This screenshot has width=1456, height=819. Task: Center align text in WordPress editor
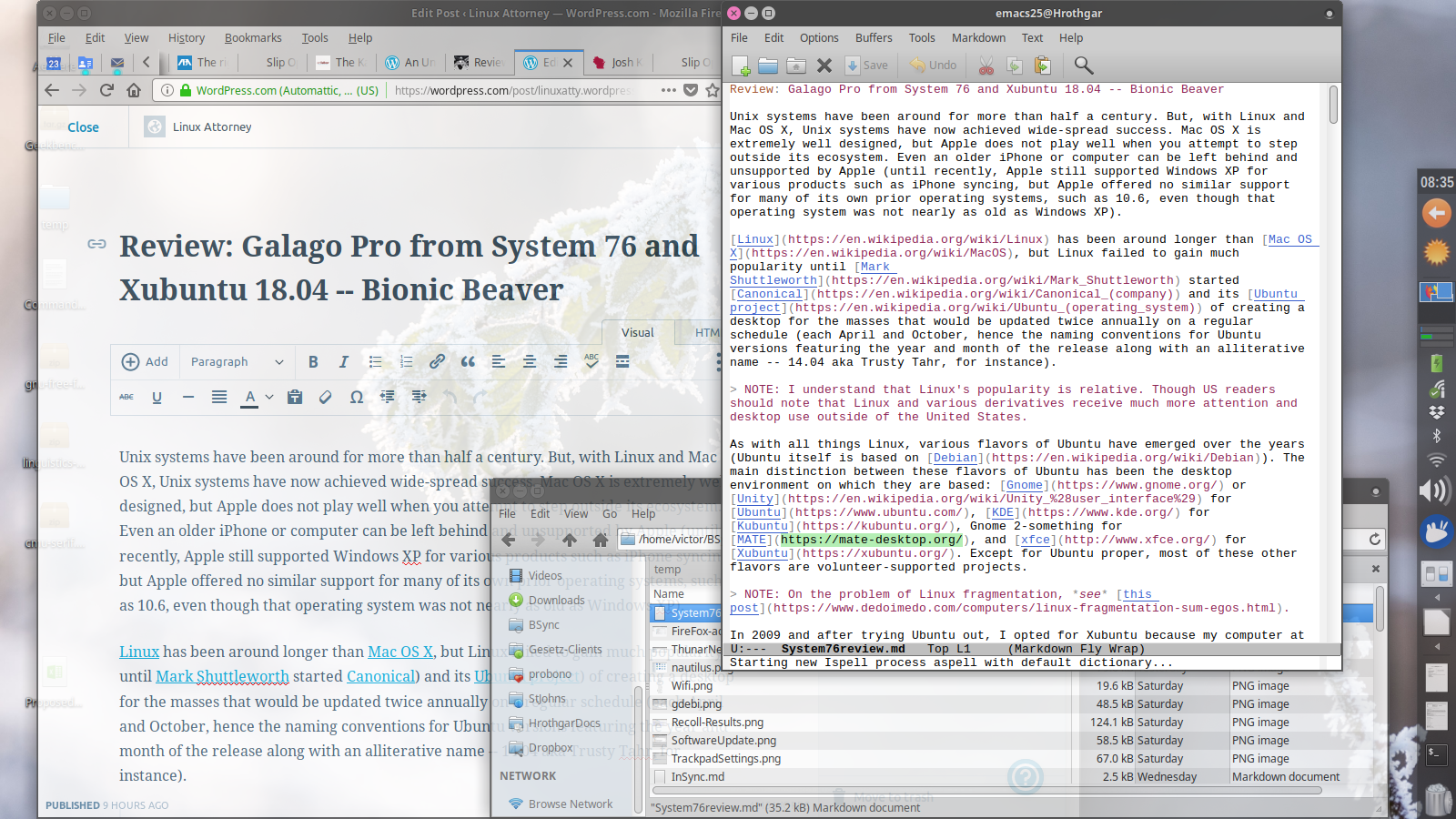pos(530,362)
